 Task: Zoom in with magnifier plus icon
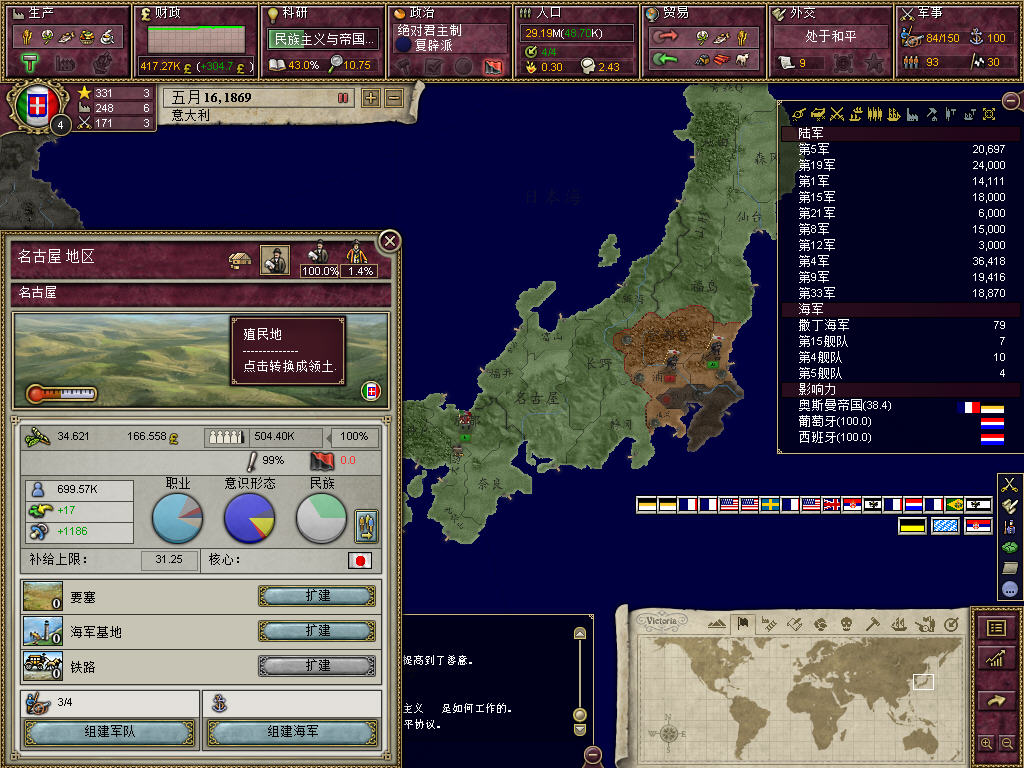[986, 743]
